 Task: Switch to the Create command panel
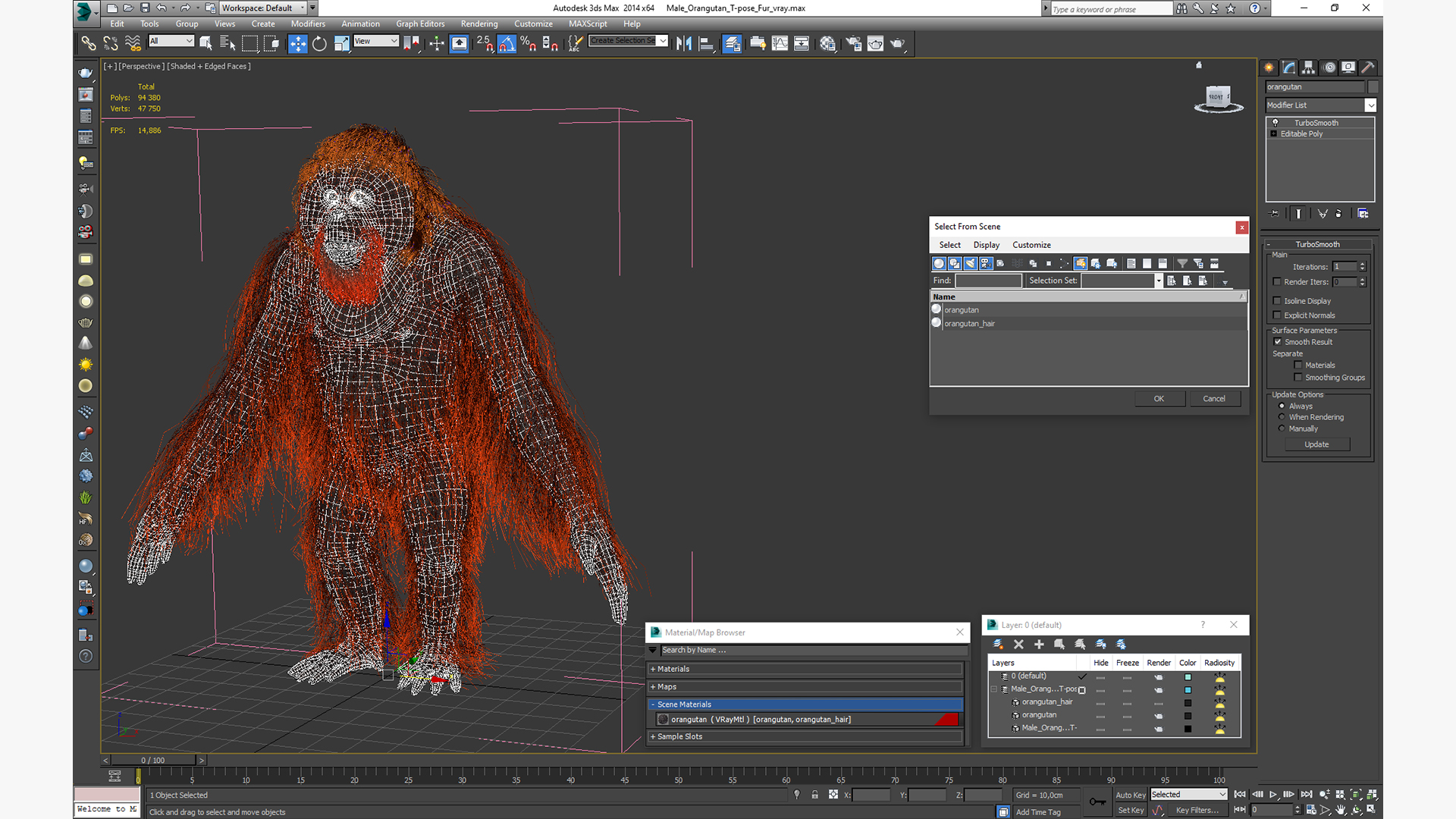coord(1269,67)
